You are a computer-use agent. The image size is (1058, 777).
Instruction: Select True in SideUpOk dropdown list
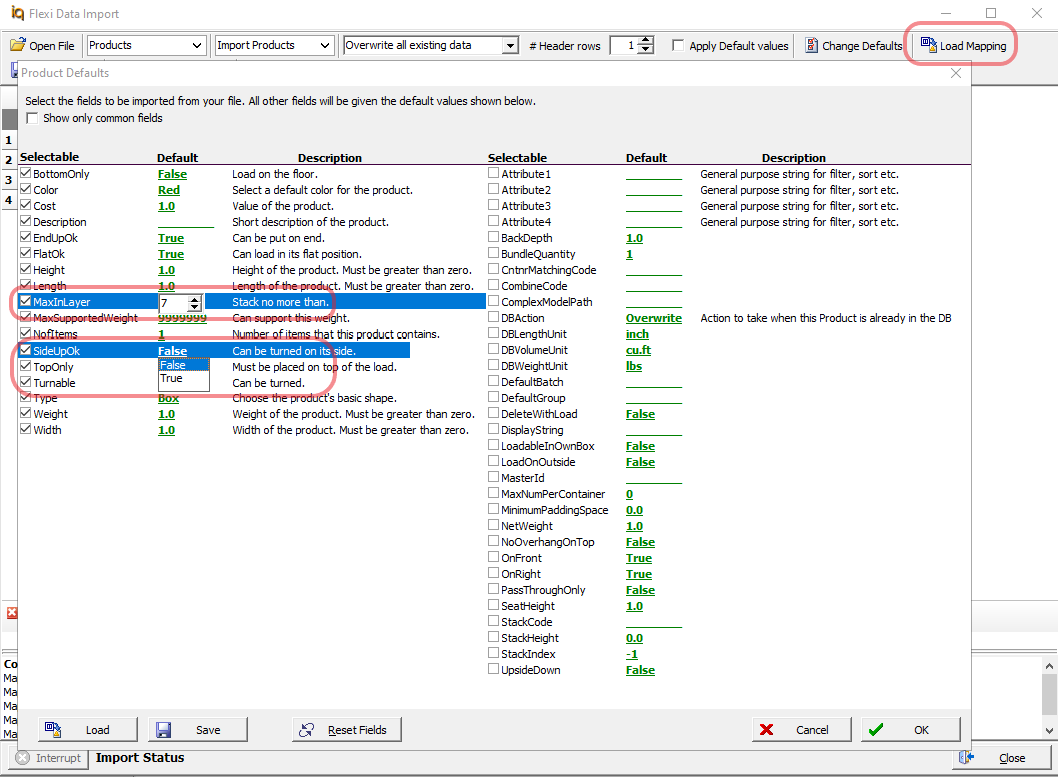coord(184,378)
